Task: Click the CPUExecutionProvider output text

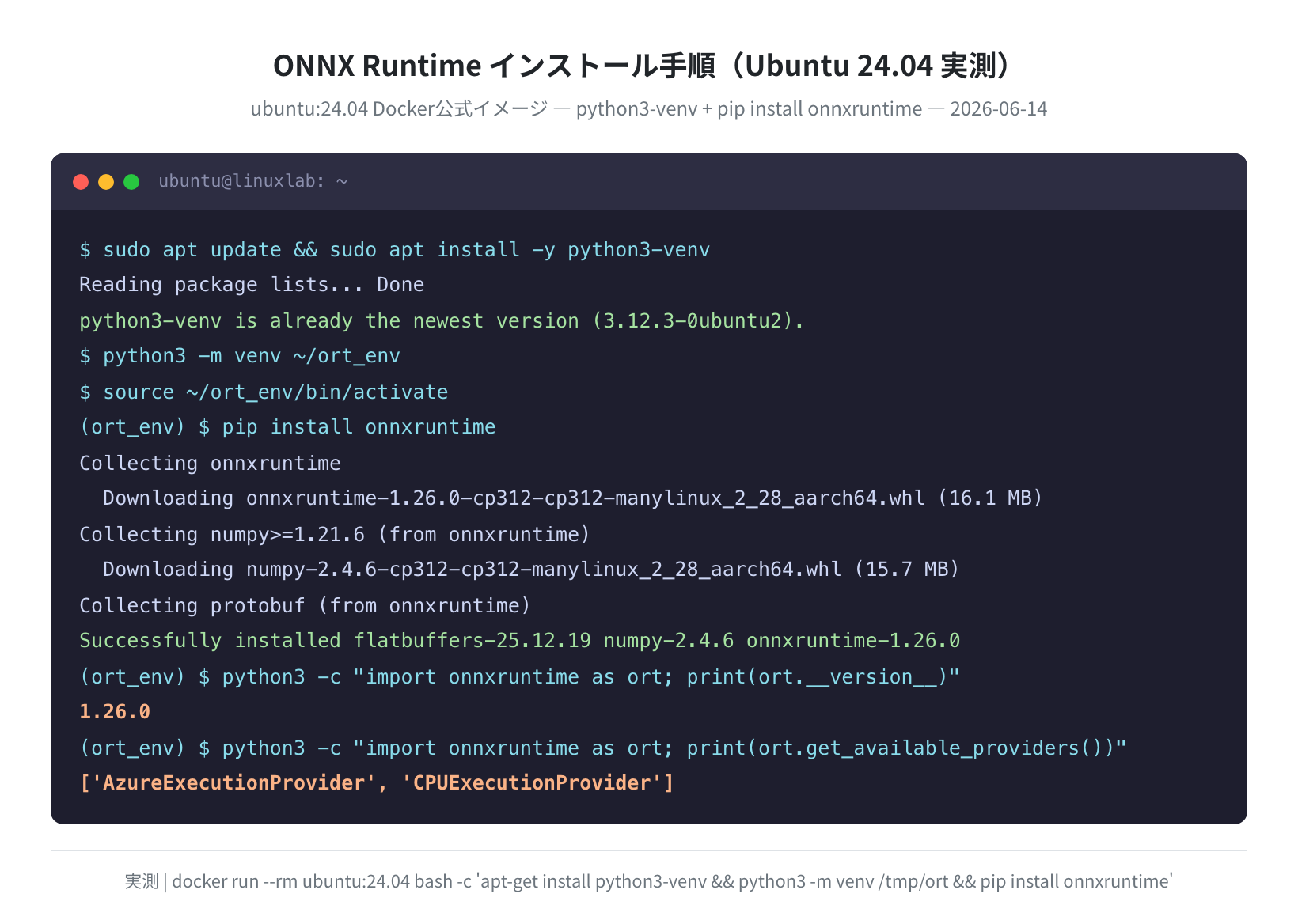Action: coord(531,783)
